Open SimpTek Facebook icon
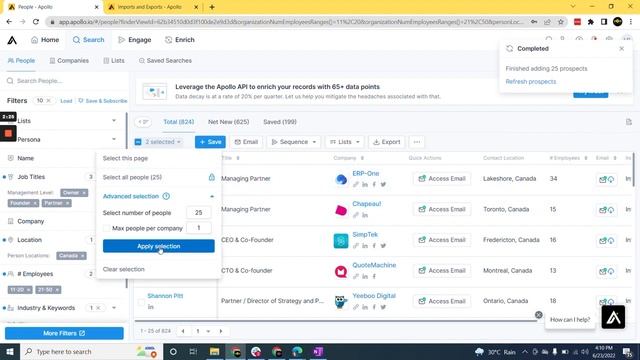 374,246
